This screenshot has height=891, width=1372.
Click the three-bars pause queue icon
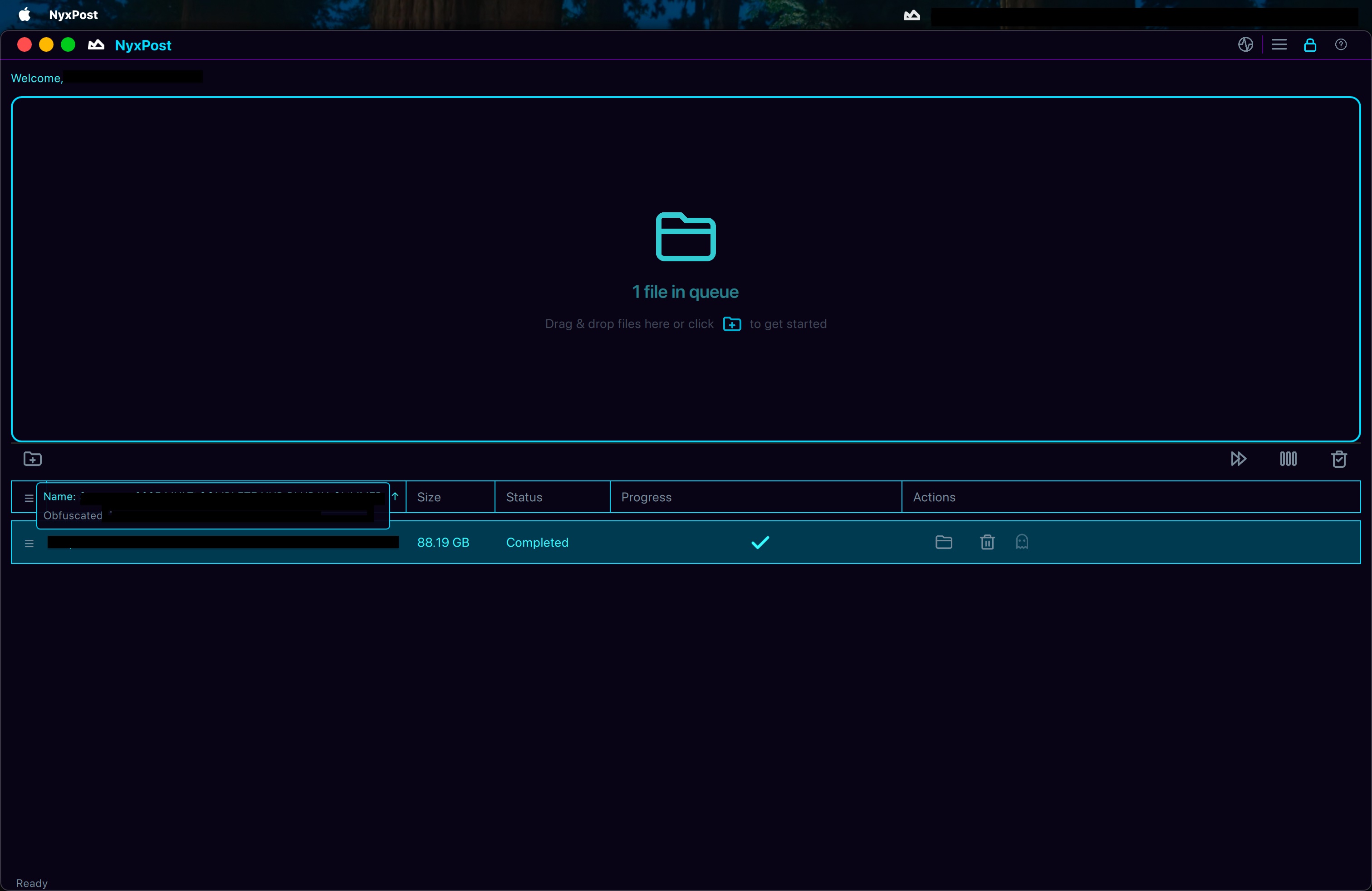click(x=1288, y=459)
